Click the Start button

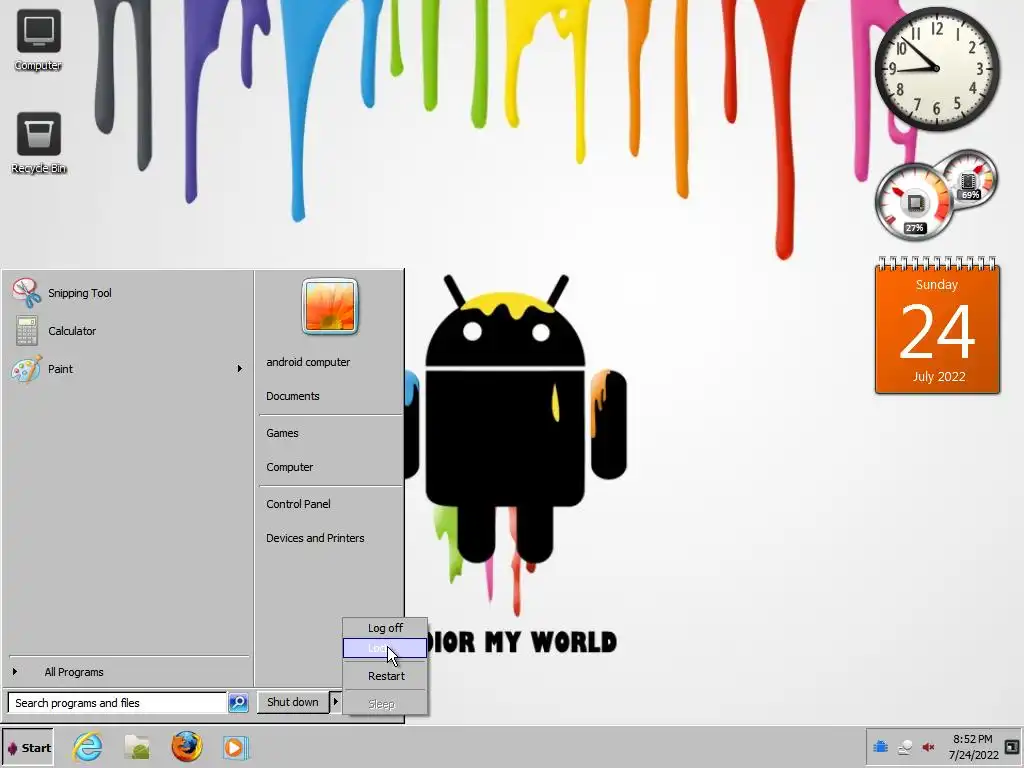[28, 748]
